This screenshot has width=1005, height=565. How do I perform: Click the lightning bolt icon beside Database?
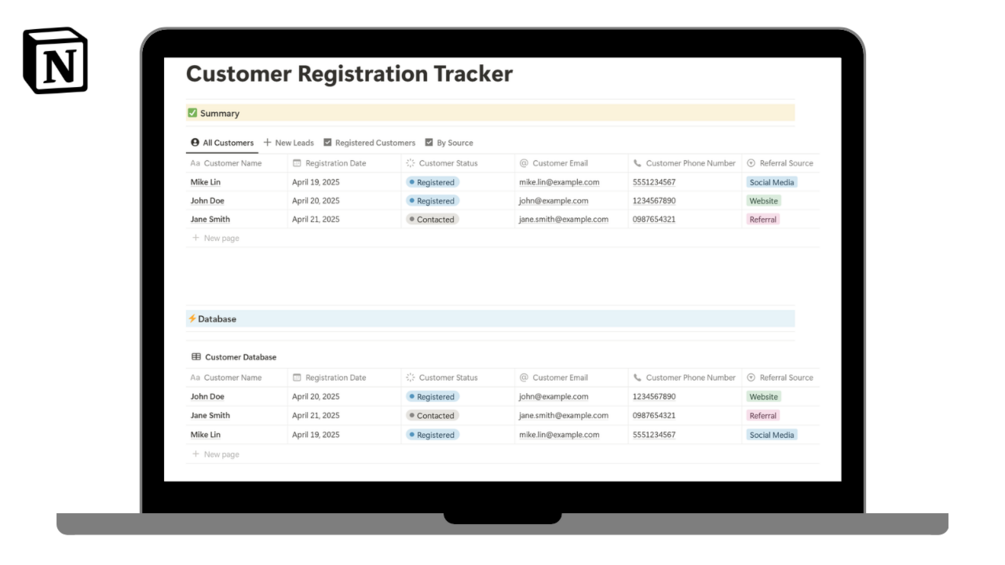[x=192, y=318]
